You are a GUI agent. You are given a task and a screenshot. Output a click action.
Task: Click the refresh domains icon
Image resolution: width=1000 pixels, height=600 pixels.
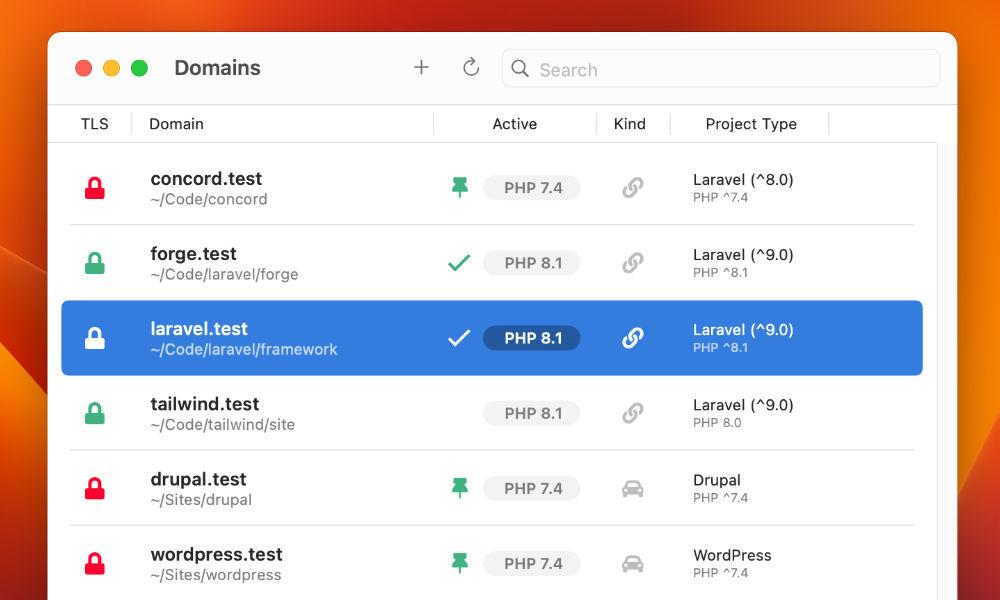471,67
